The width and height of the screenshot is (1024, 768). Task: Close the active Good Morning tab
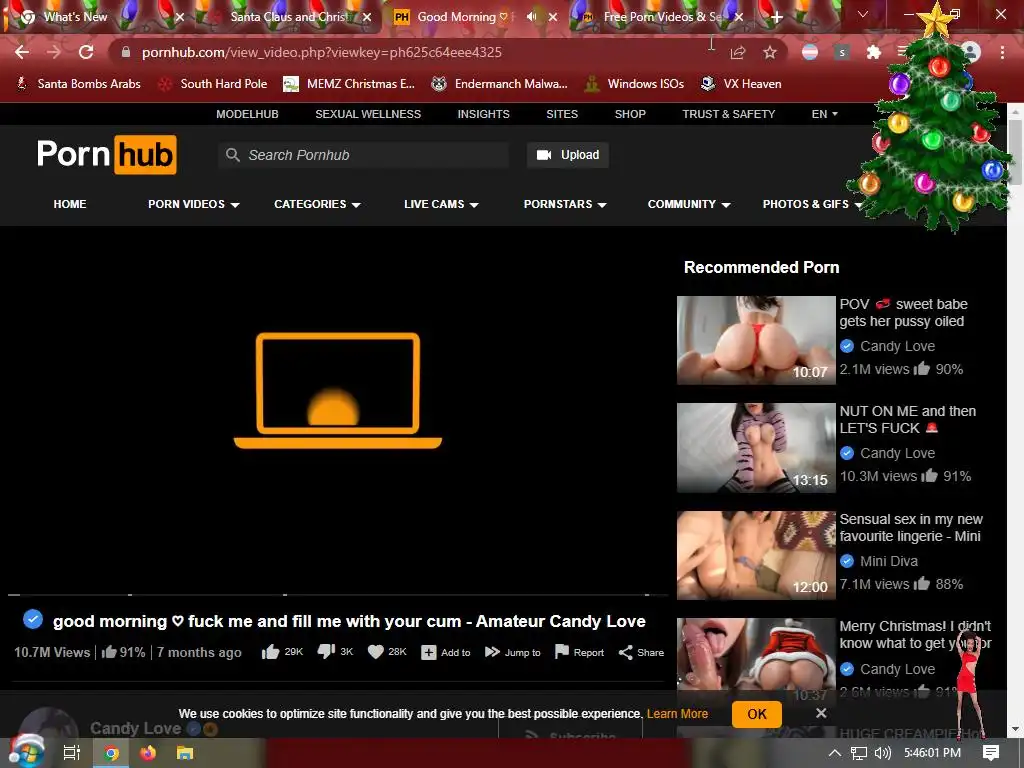click(x=553, y=17)
